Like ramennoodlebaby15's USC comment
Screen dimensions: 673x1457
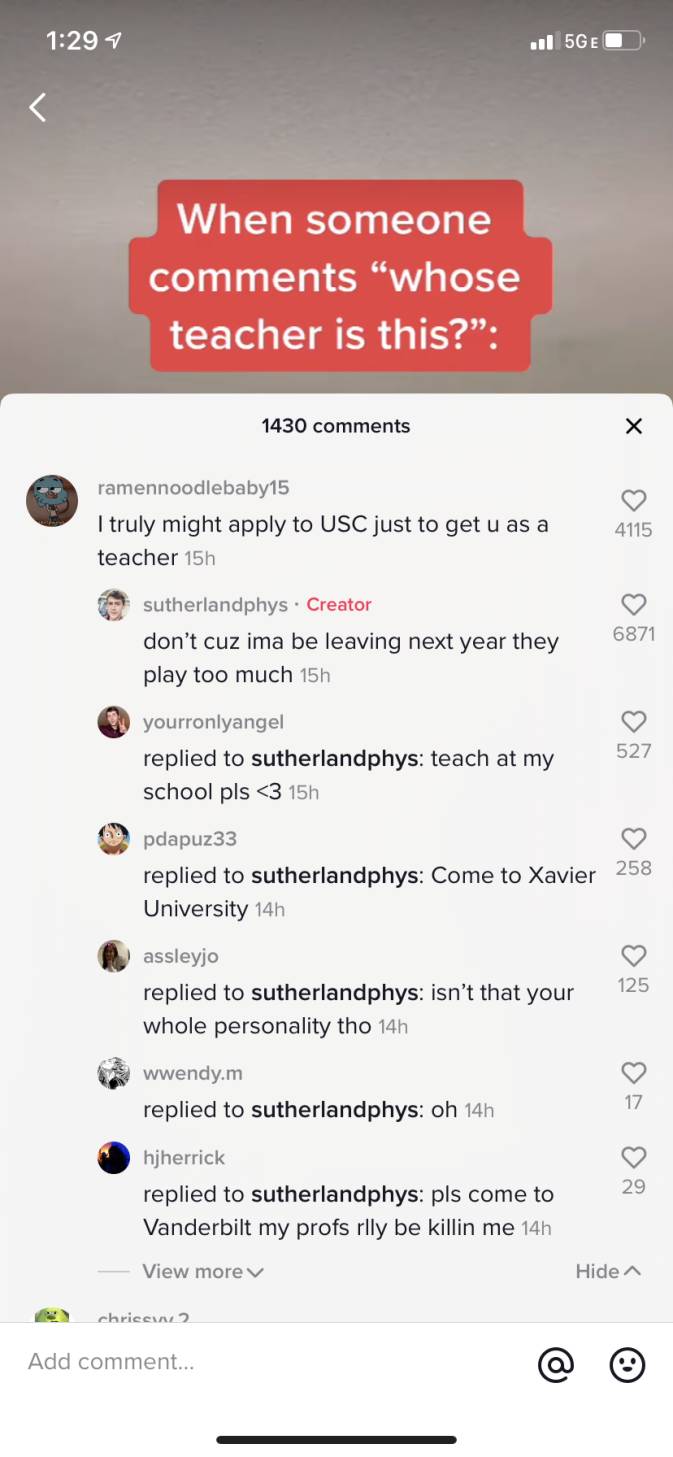click(634, 500)
